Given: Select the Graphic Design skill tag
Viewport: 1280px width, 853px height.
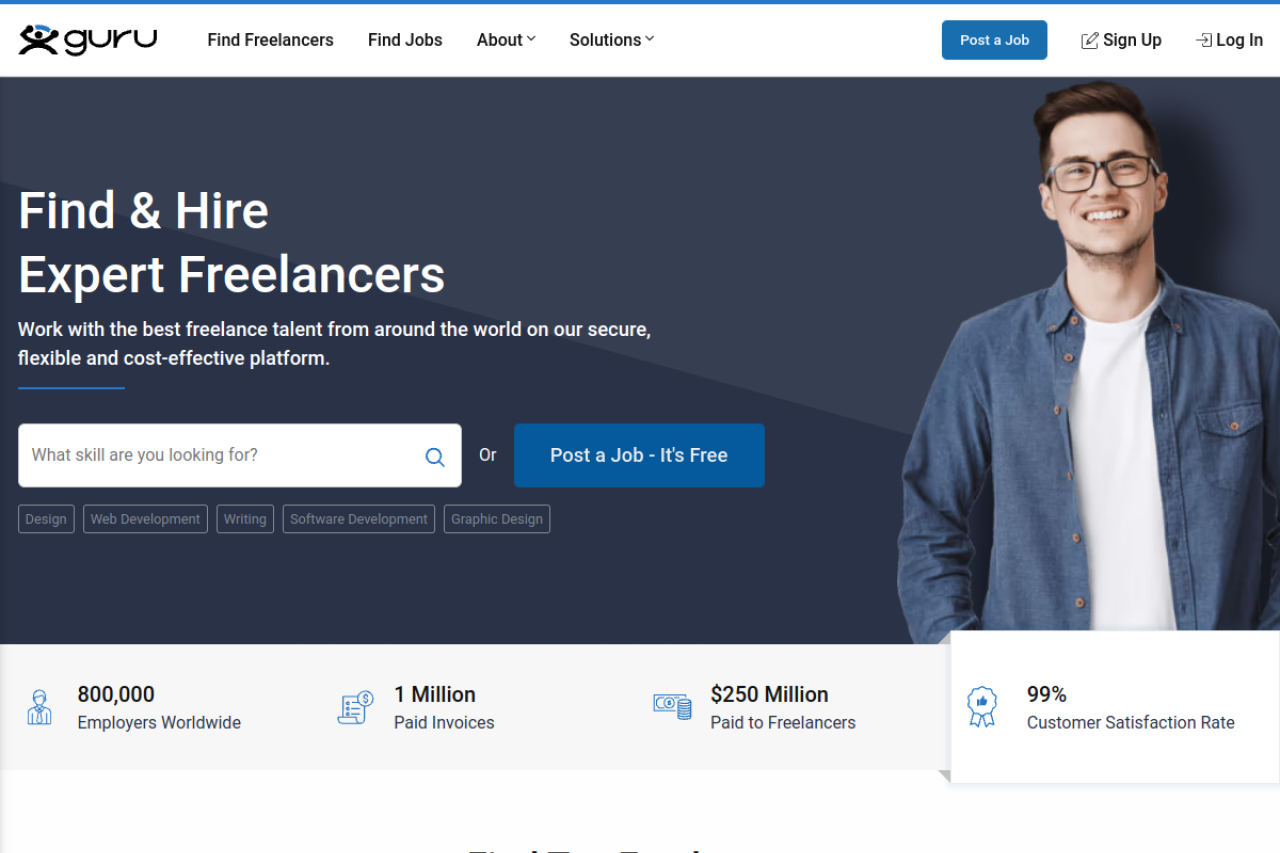Looking at the screenshot, I should 497,519.
